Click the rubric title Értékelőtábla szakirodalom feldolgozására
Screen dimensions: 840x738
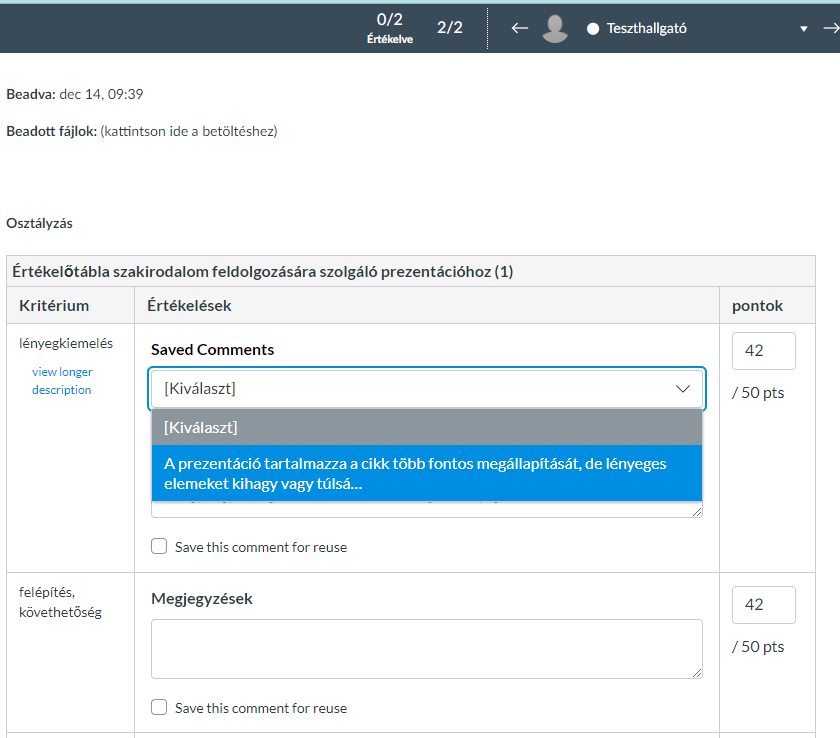(262, 272)
